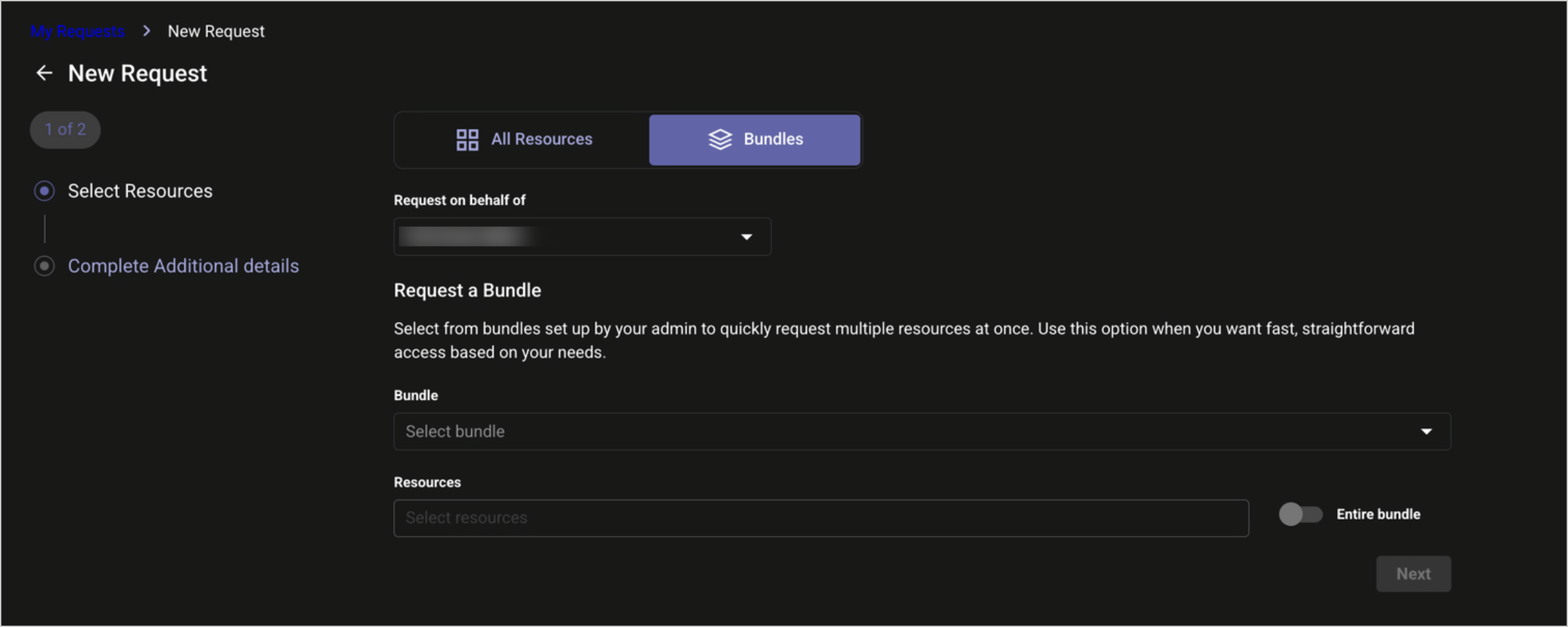1568x627 pixels.
Task: Select the Bundles tab
Action: 754,140
